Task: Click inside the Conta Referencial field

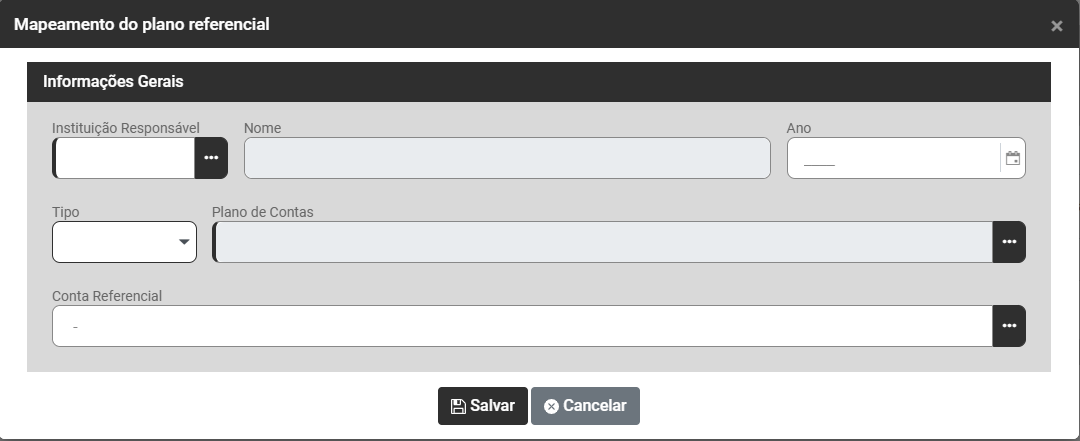Action: [x=520, y=326]
